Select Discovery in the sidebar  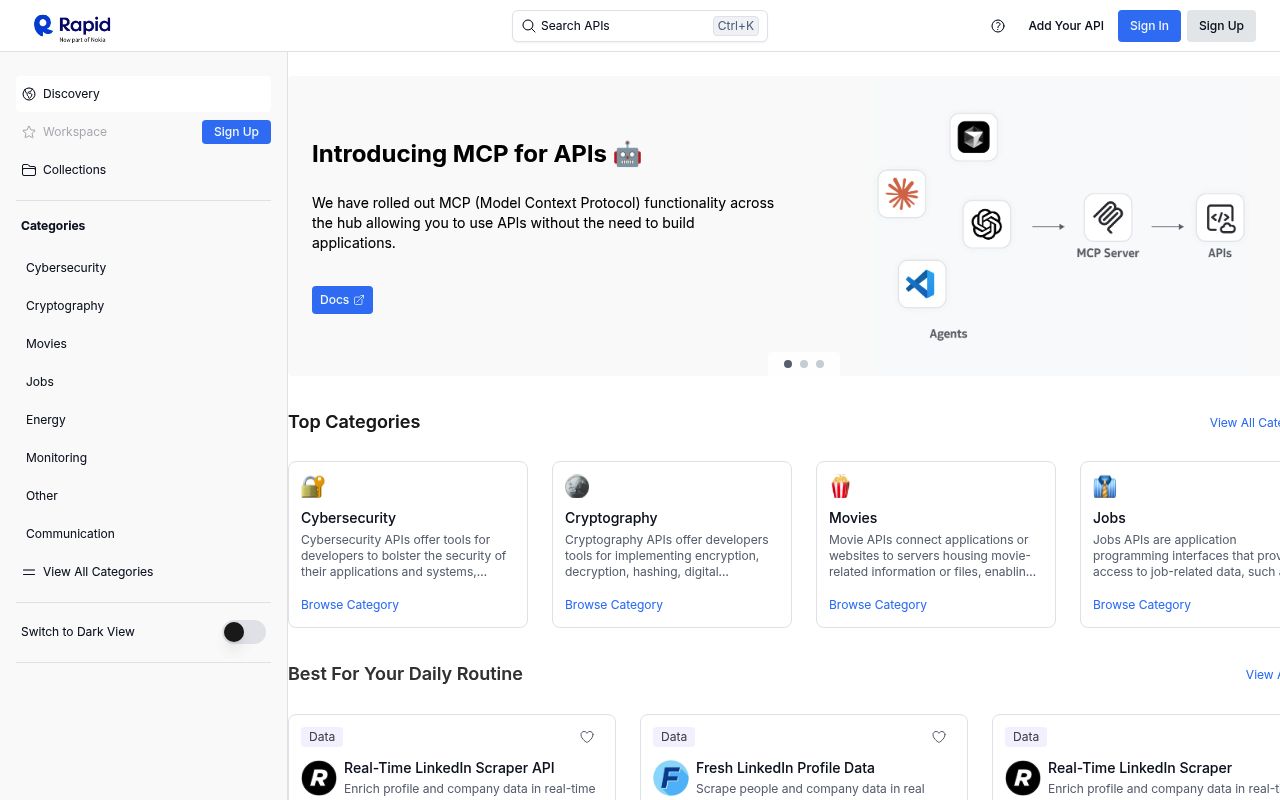[71, 94]
